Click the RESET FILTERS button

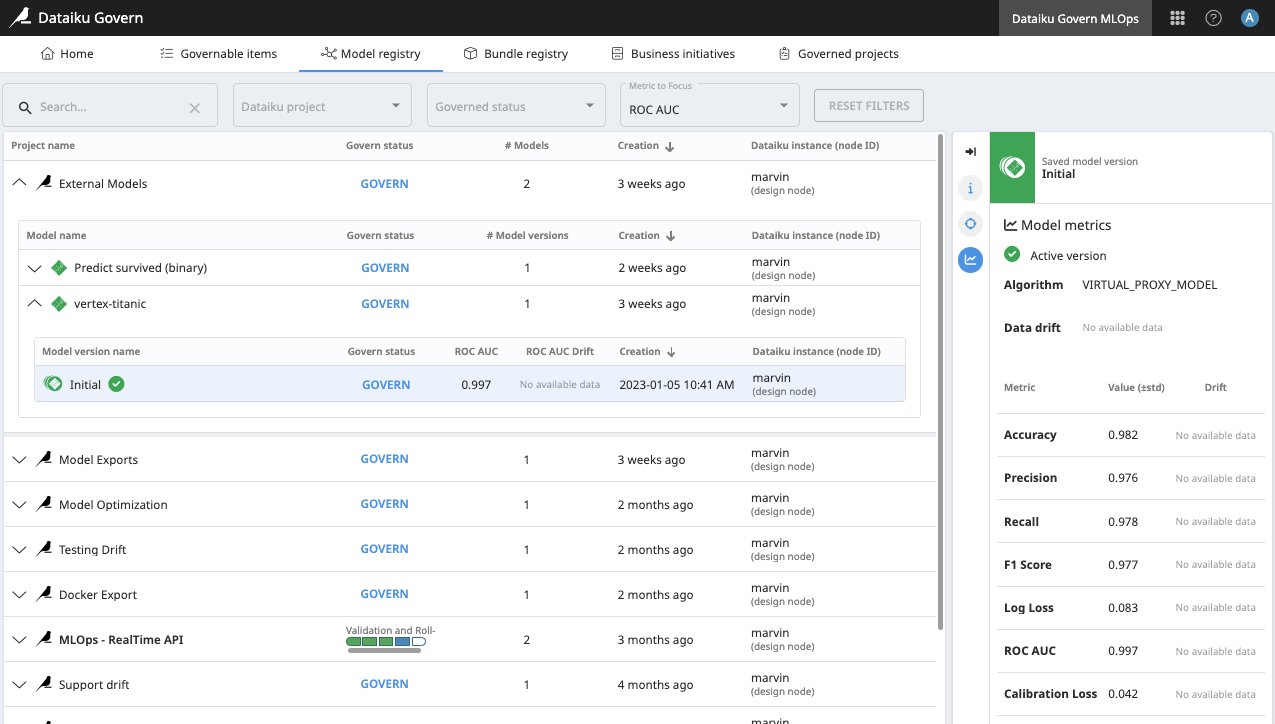868,106
